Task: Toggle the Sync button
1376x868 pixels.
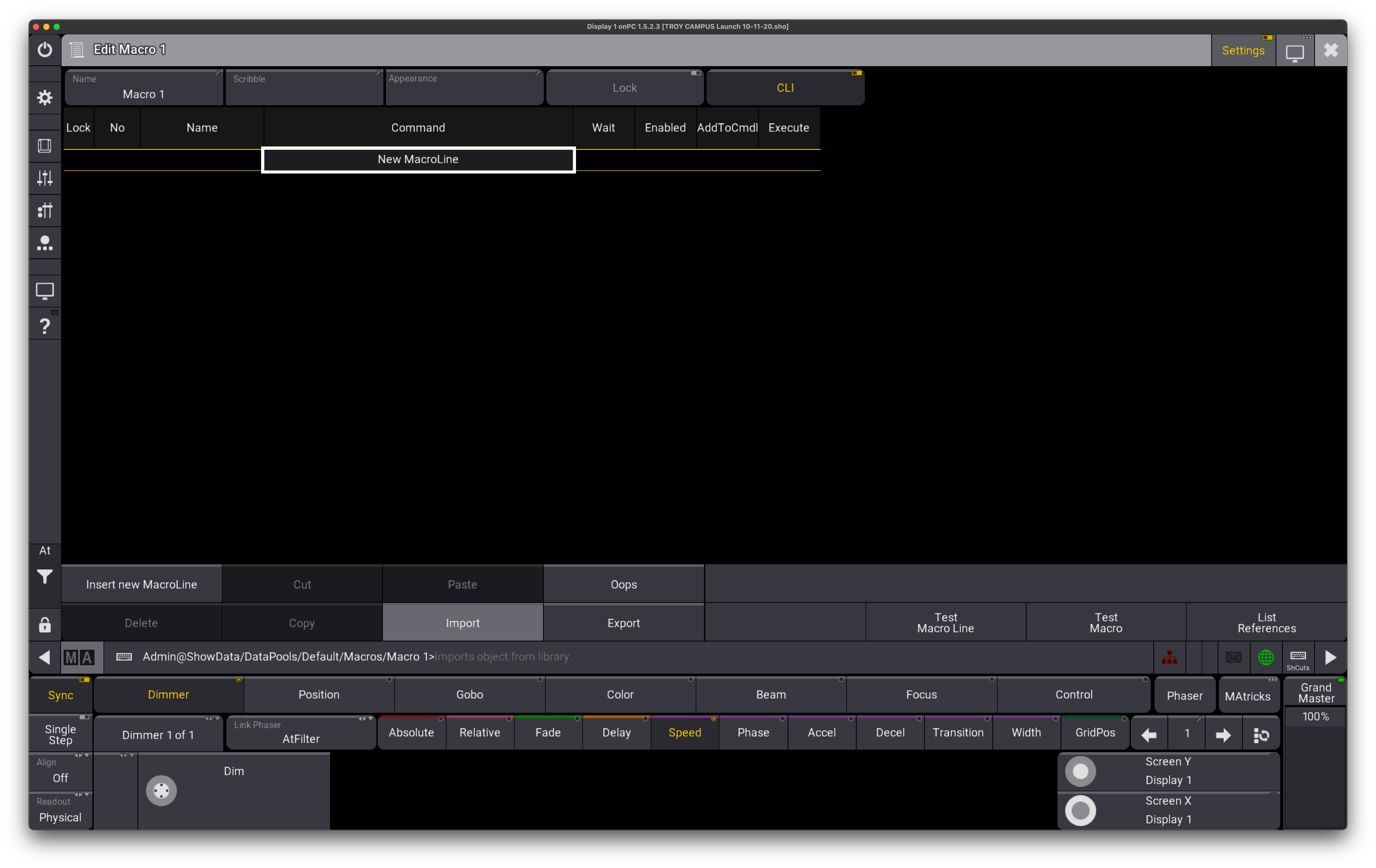Action: coord(61,695)
